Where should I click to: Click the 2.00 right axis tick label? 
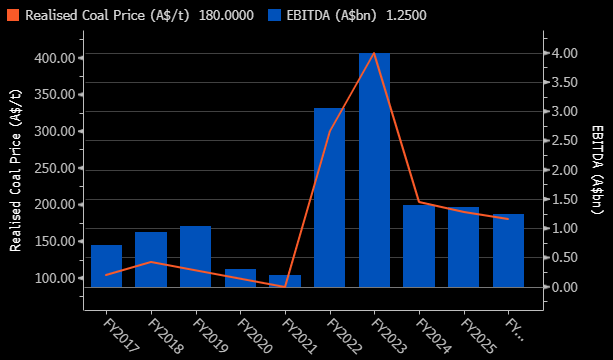564,170
